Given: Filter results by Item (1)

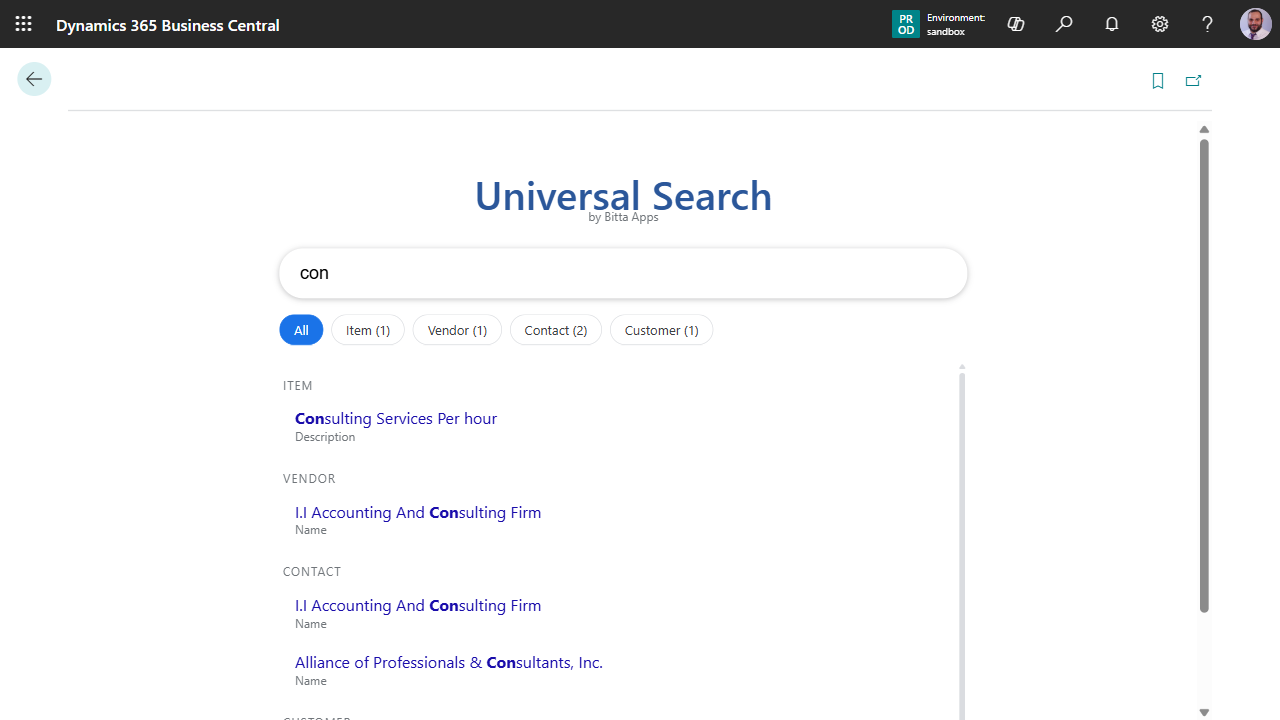Looking at the screenshot, I should click(368, 330).
